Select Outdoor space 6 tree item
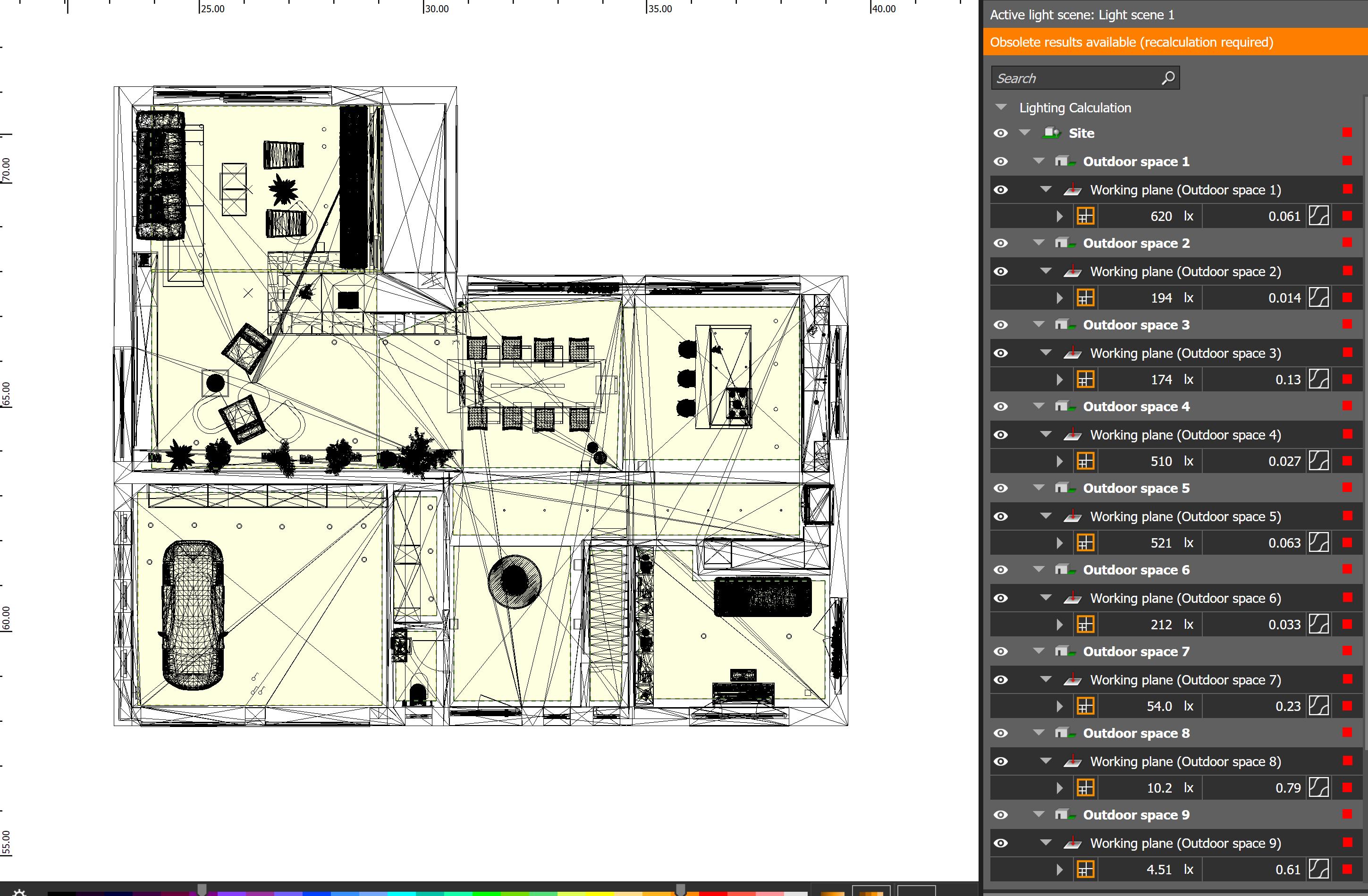The image size is (1368, 896). click(1136, 569)
